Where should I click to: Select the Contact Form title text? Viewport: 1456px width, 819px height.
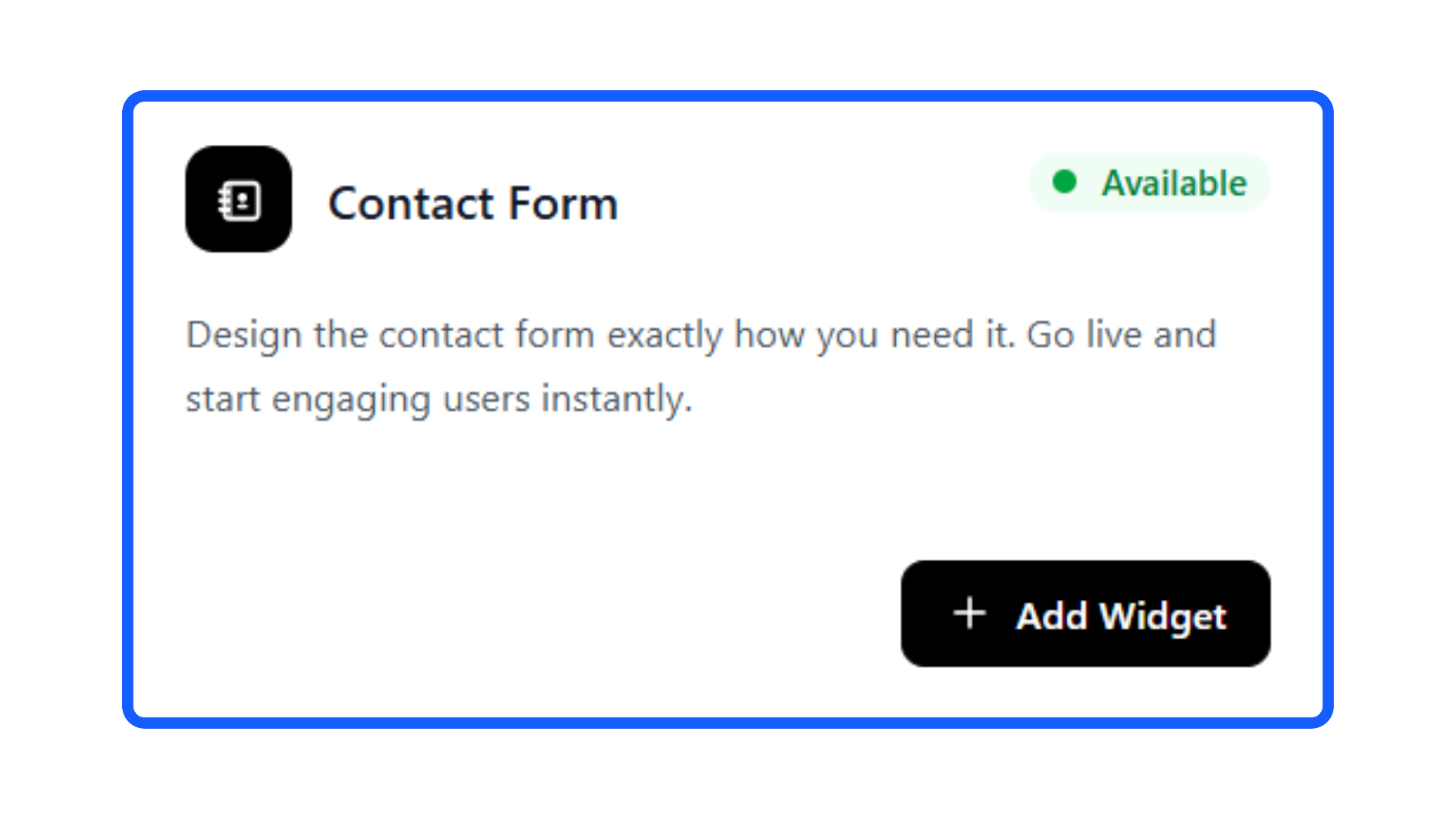(472, 203)
